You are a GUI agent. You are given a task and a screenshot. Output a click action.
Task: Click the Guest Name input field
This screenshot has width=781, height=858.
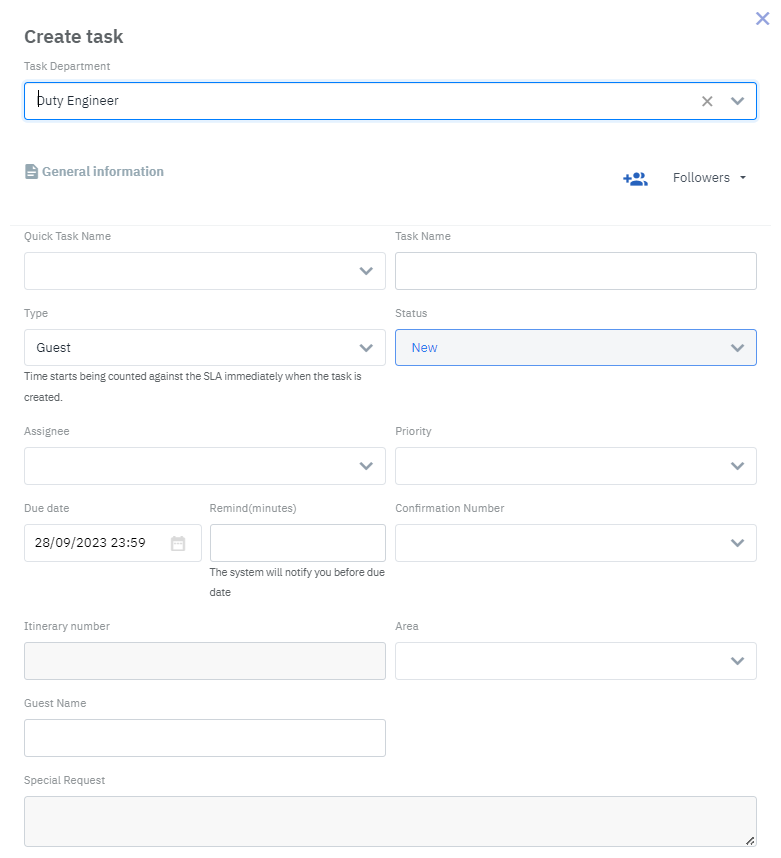tap(205, 738)
